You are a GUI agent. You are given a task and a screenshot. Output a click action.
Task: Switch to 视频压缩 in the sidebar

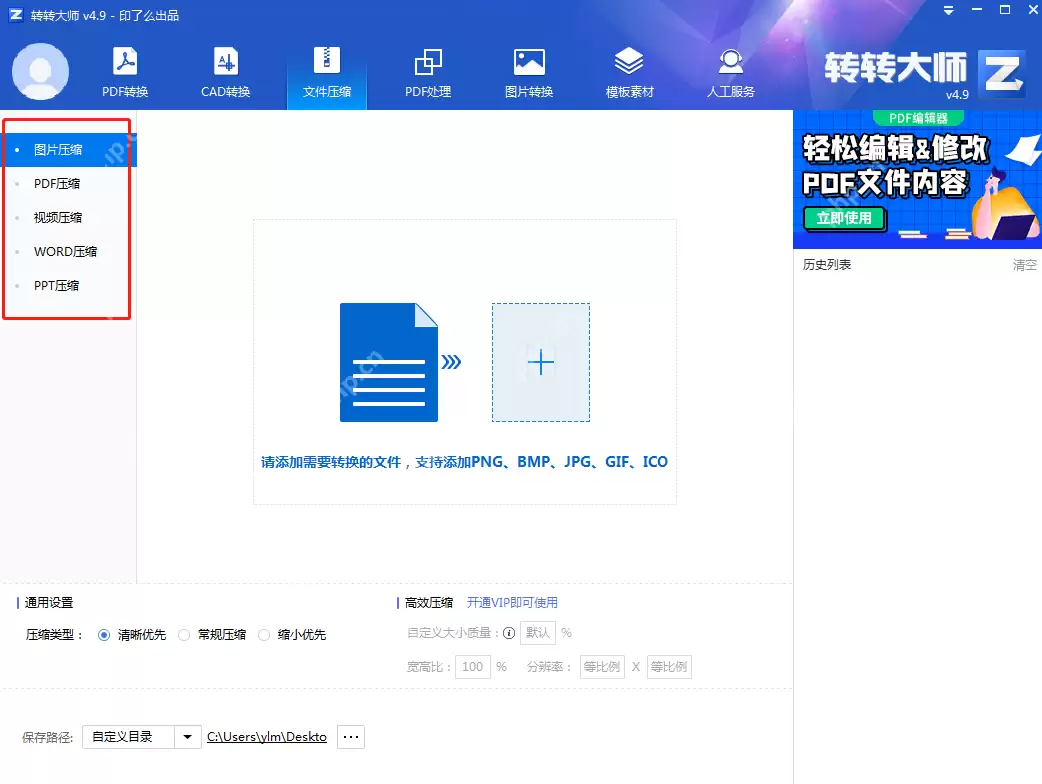(x=57, y=217)
